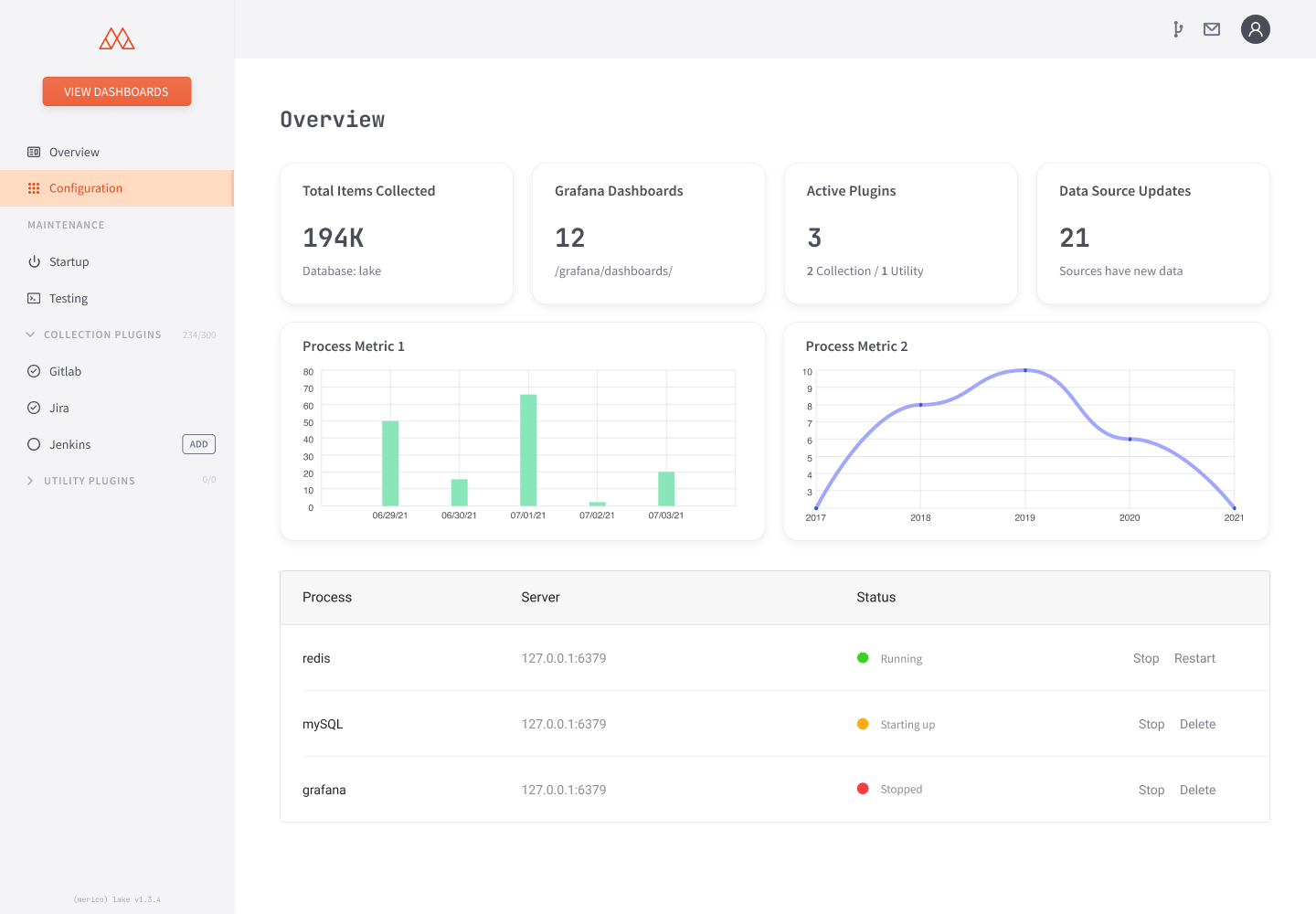Screen dimensions: 1316x914
Task: Go to the Configuration menu entry
Action: [85, 187]
